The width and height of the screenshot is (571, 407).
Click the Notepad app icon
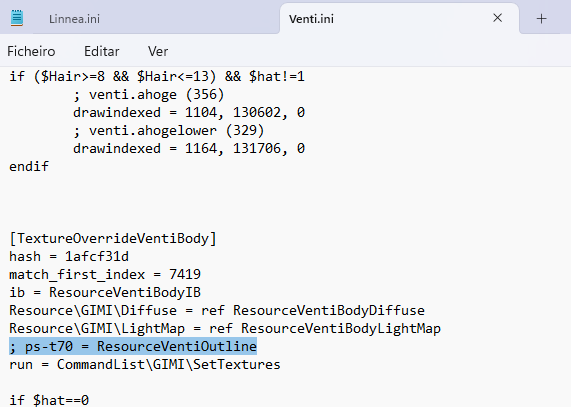click(17, 18)
